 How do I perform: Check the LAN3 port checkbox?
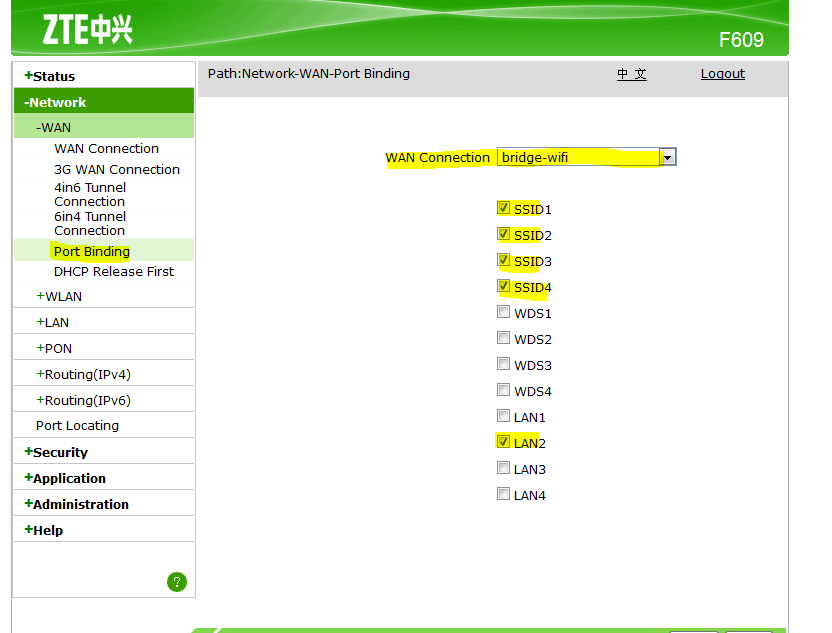[503, 467]
